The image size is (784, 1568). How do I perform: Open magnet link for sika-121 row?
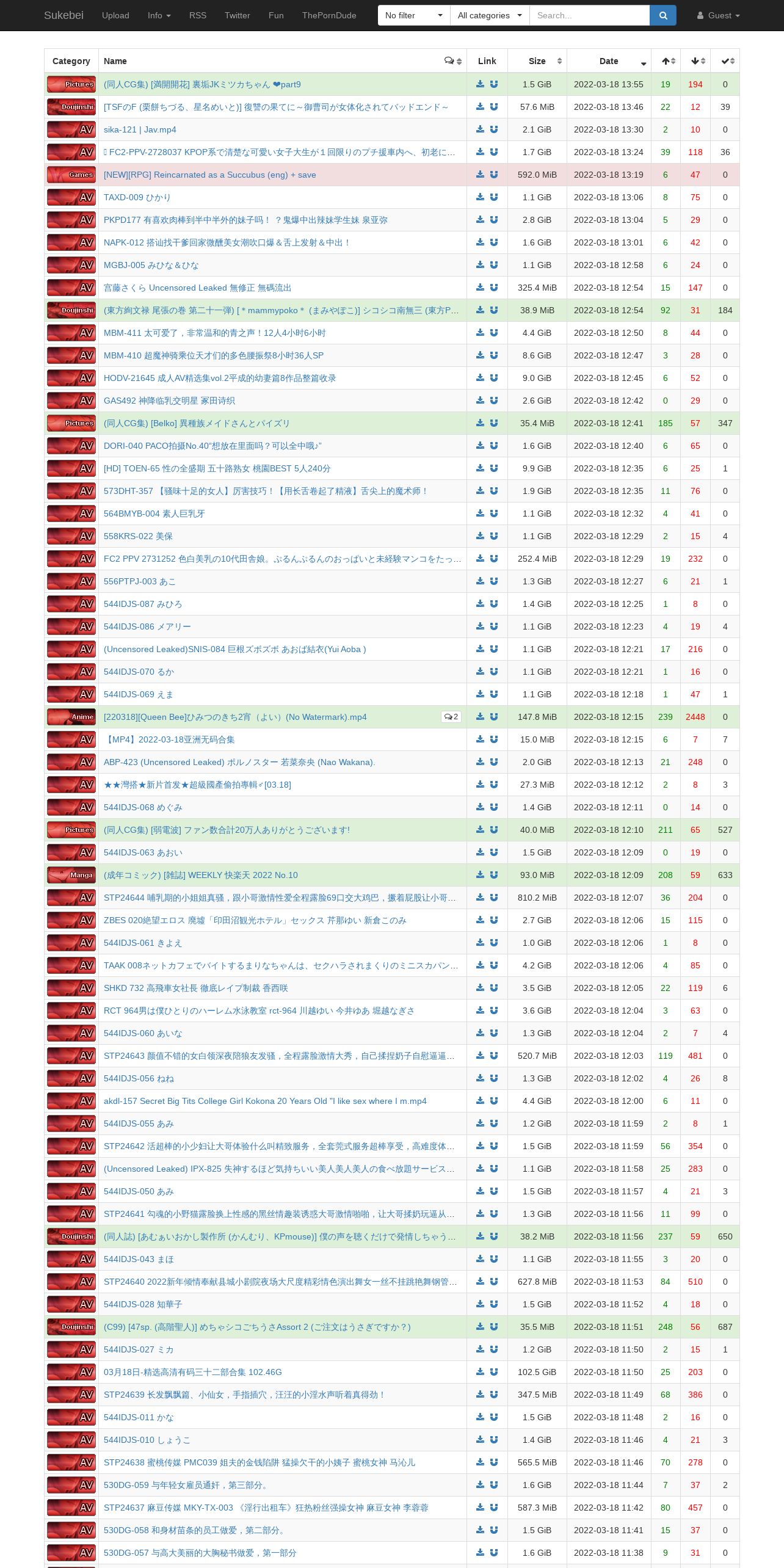tap(494, 129)
